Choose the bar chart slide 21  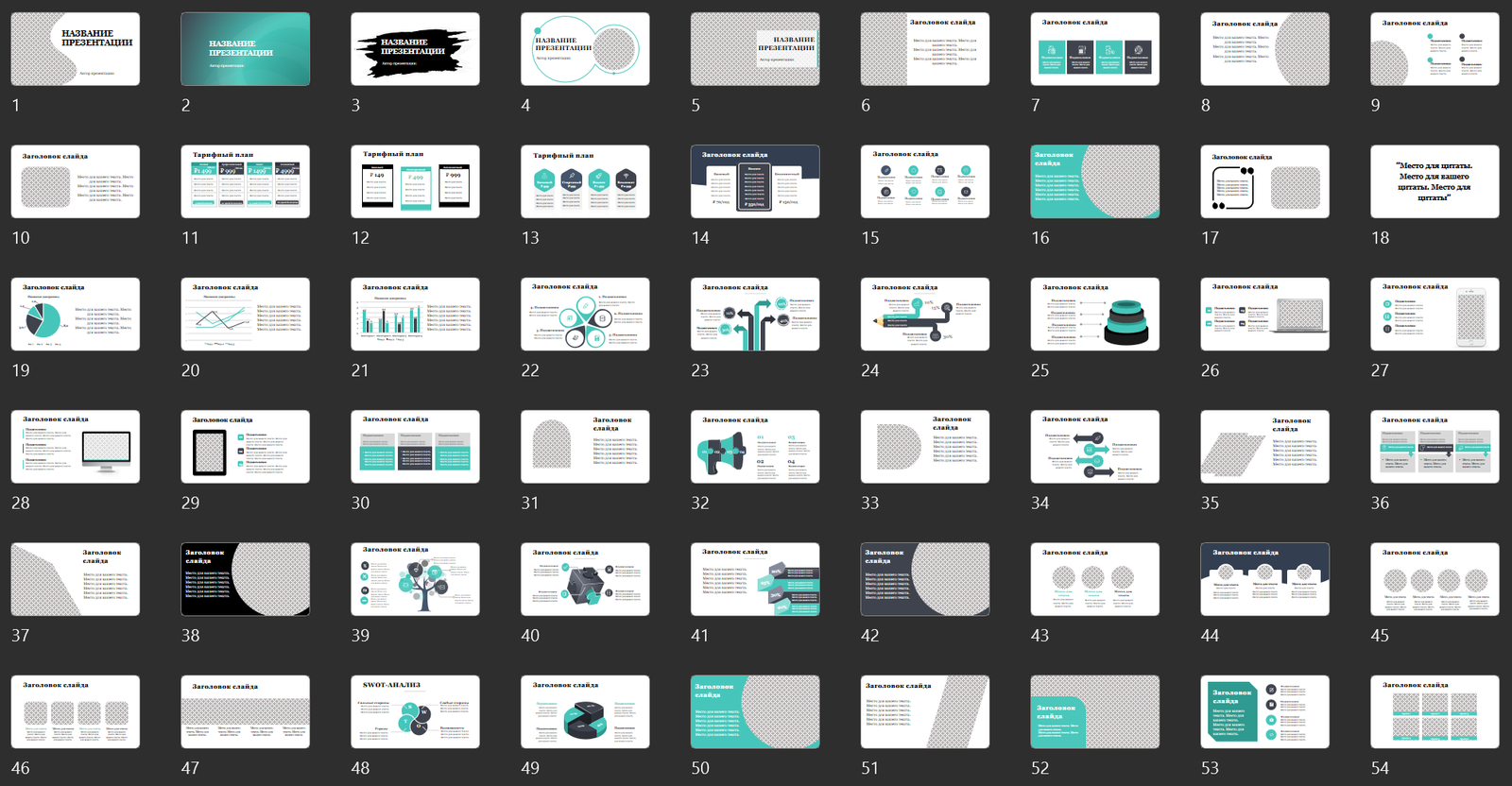point(415,315)
